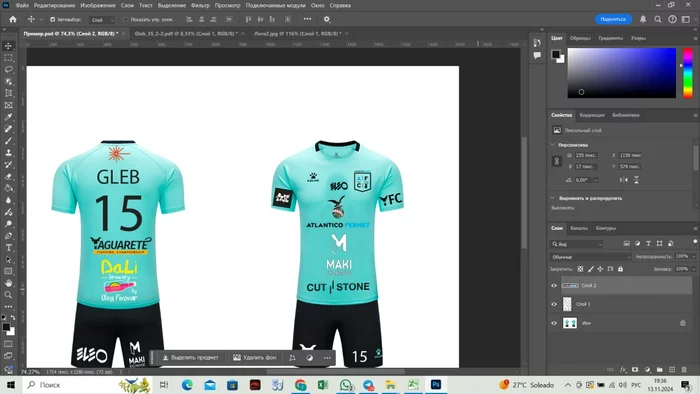Click the foreground color swatch in toolbar
The image size is (700, 394).
click(6, 327)
